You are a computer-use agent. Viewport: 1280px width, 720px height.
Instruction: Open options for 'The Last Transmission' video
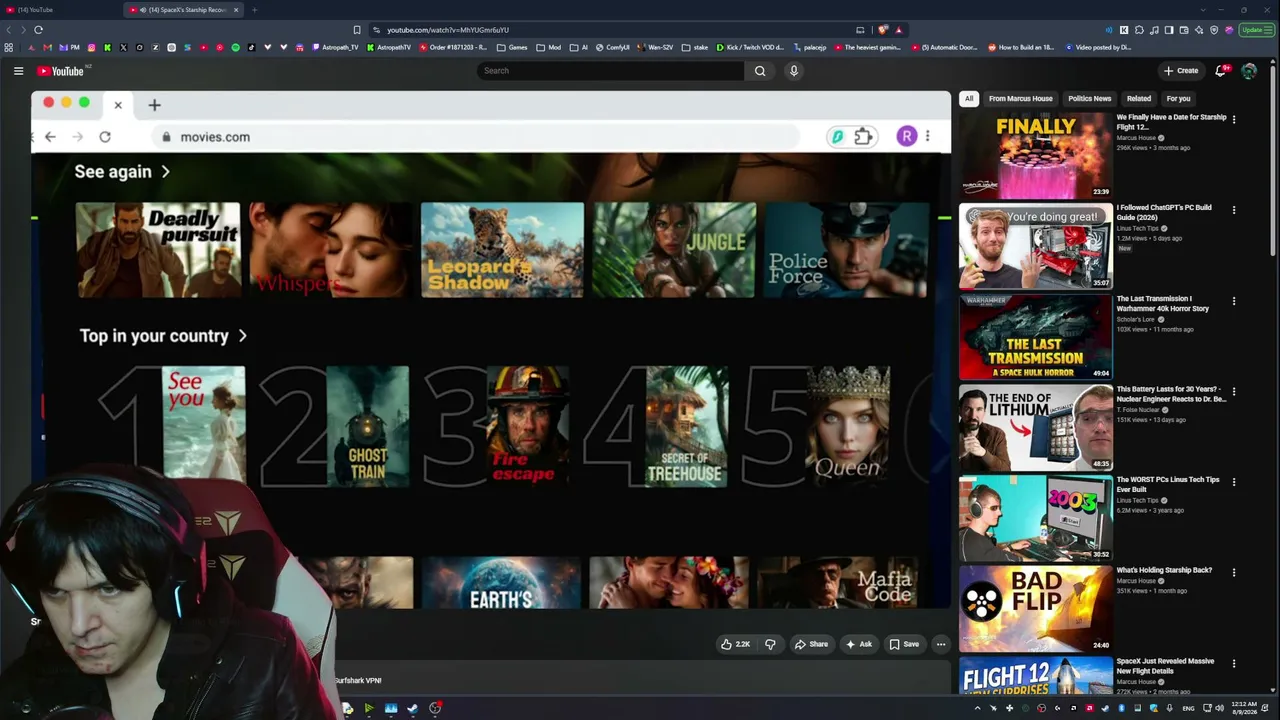[x=1234, y=301]
